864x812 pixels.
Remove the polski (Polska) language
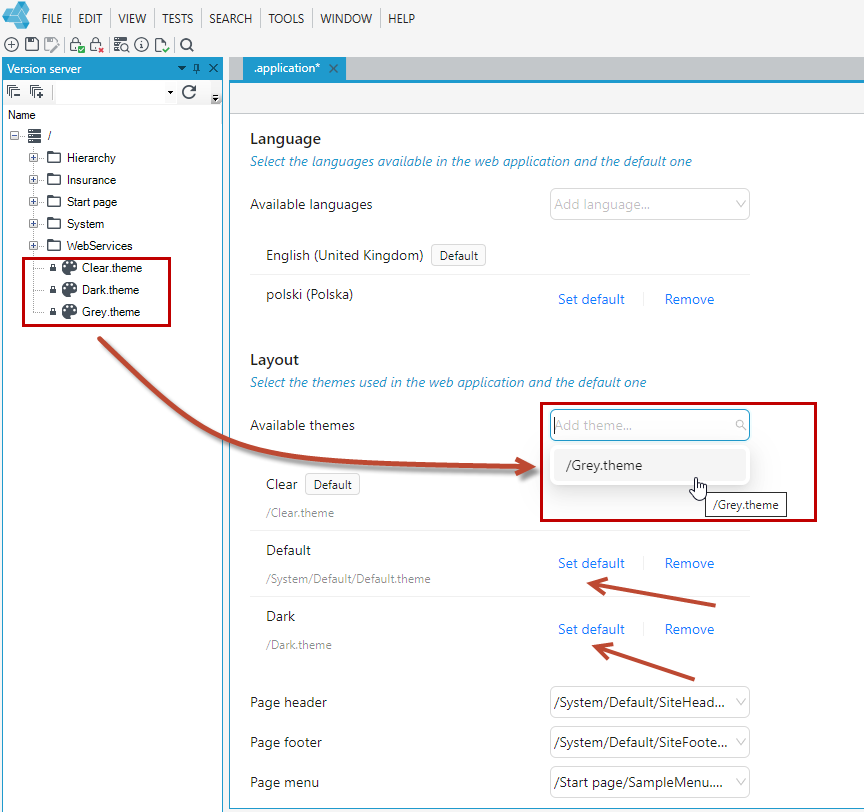coord(689,299)
